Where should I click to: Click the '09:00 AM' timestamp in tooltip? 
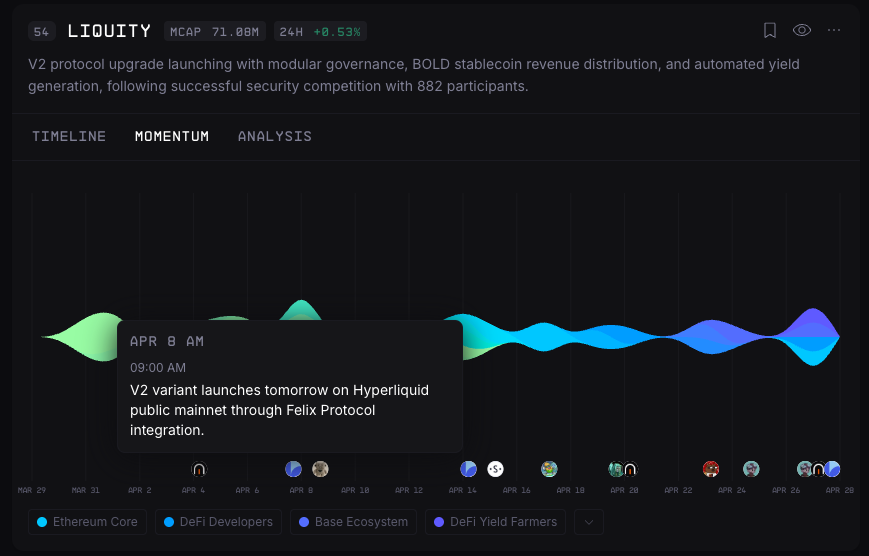point(158,368)
